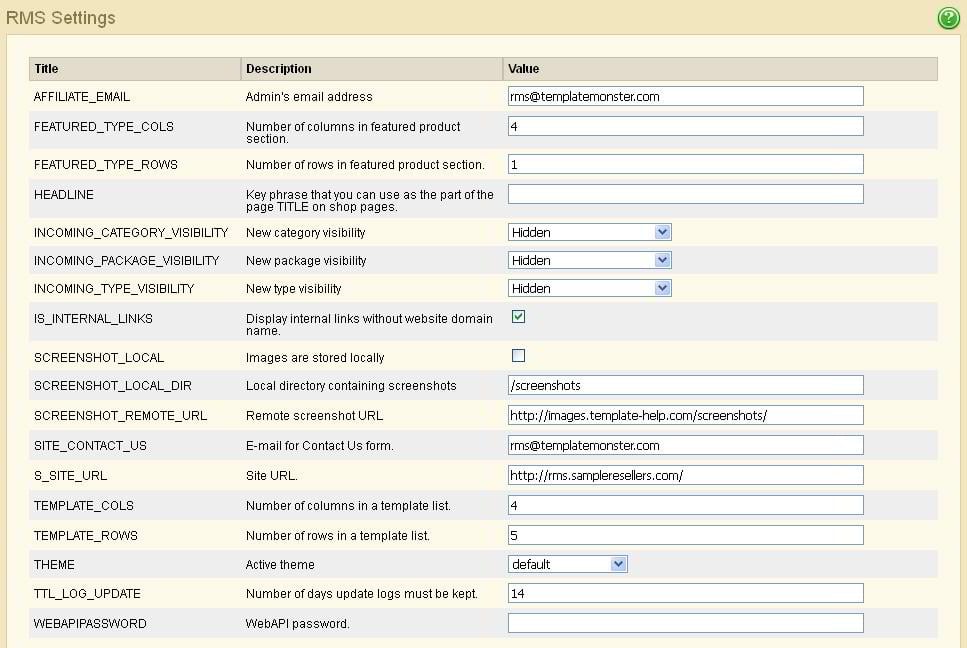Open the INCOMING_CATEGORY_VISIBILITY dropdown
Viewport: 967px width, 648px height.
(x=589, y=232)
